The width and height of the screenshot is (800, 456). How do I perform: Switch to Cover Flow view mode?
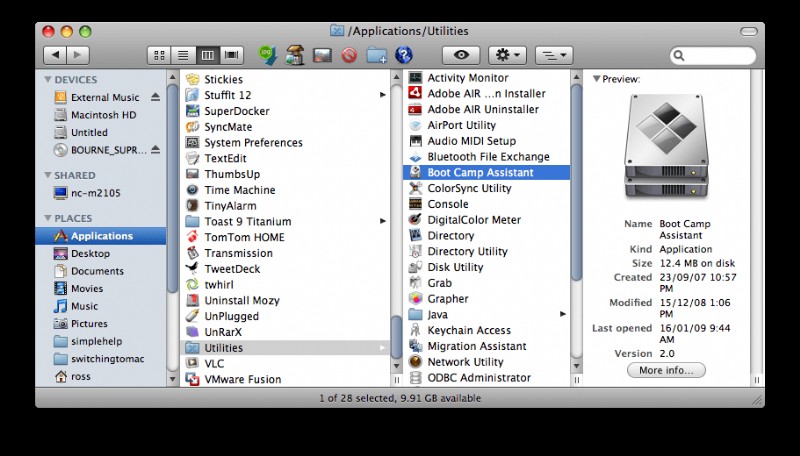[x=232, y=55]
